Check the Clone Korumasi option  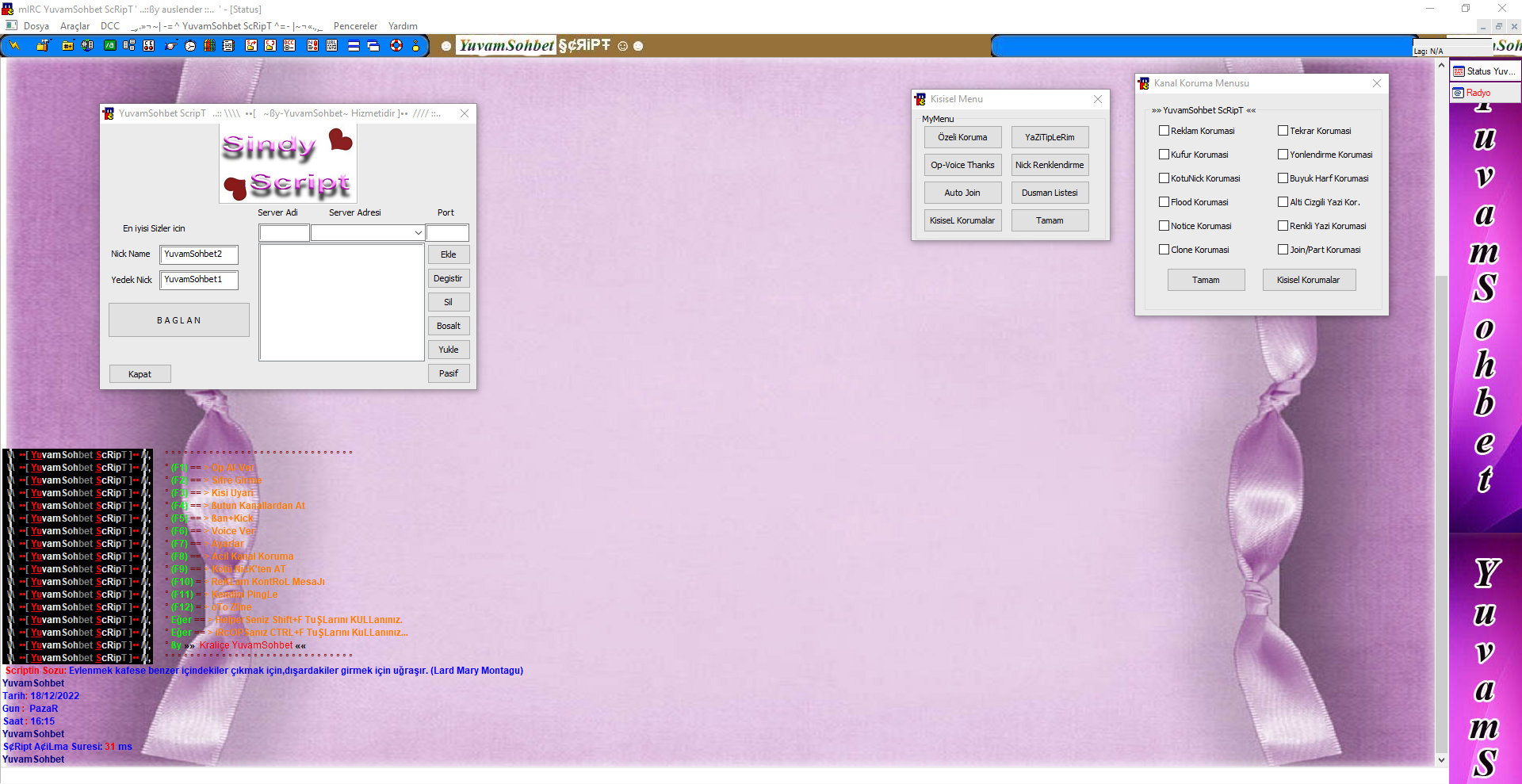click(x=1164, y=250)
